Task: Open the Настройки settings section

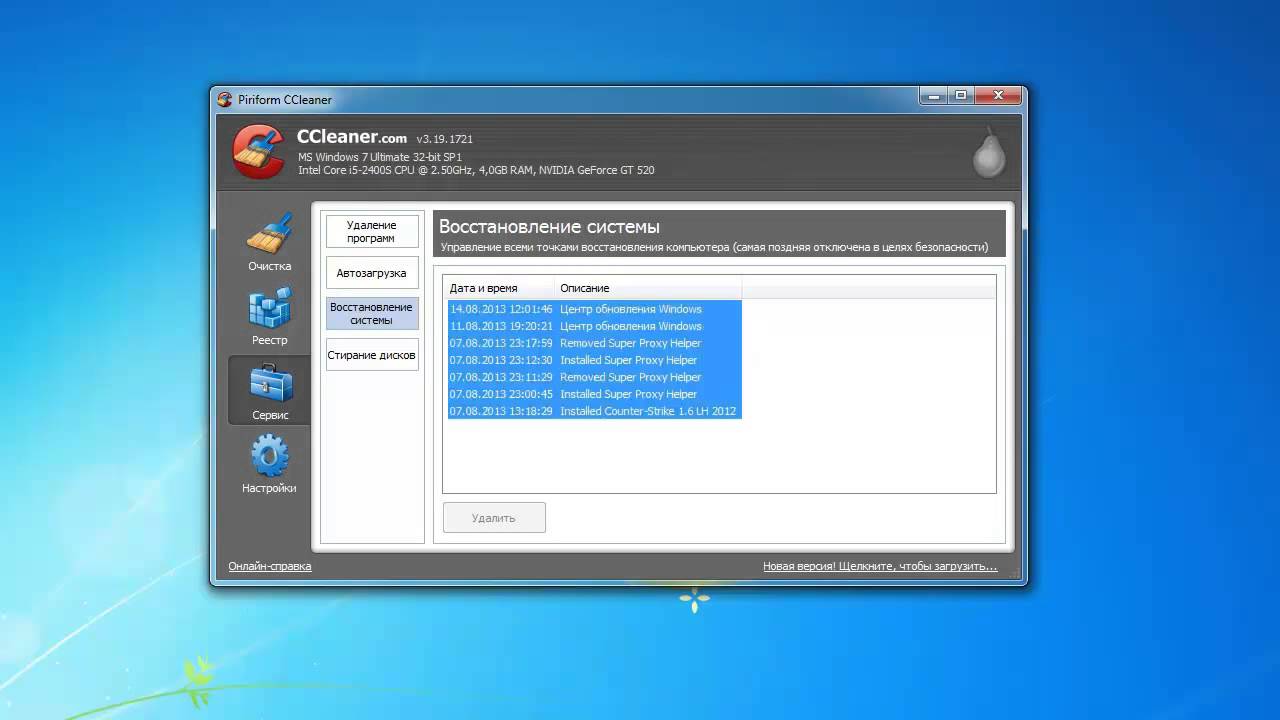Action: [269, 464]
